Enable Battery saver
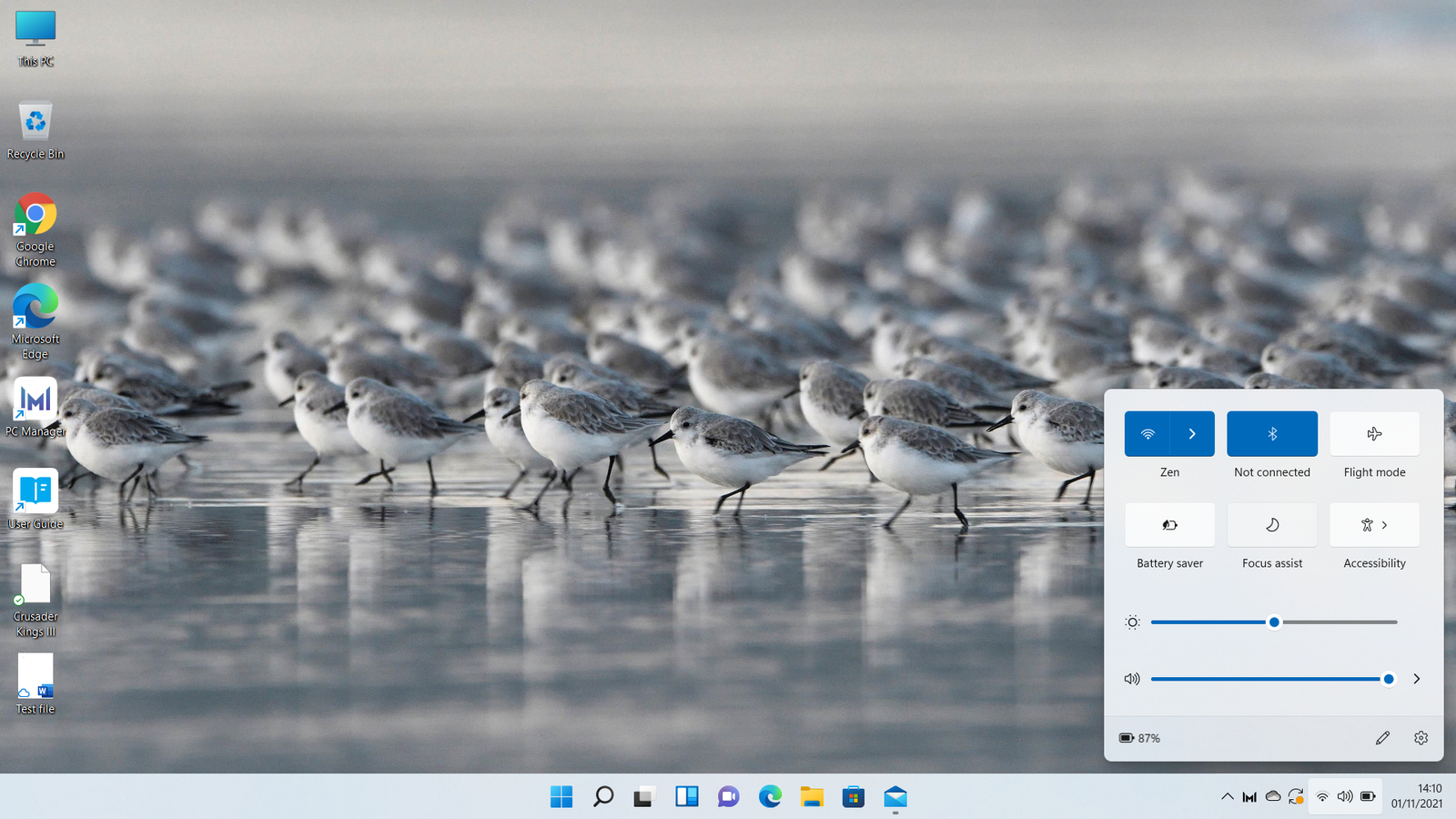Screen dimensions: 1456x819 pos(1169,525)
